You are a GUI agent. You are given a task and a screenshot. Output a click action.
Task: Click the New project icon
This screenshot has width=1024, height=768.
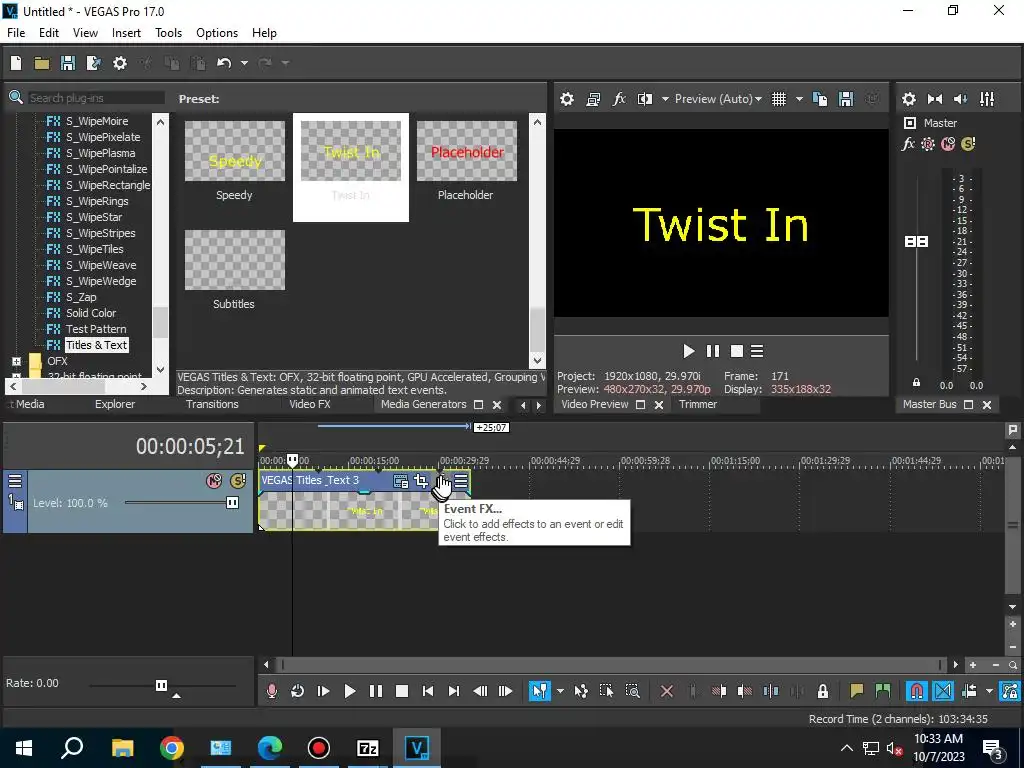click(x=16, y=63)
